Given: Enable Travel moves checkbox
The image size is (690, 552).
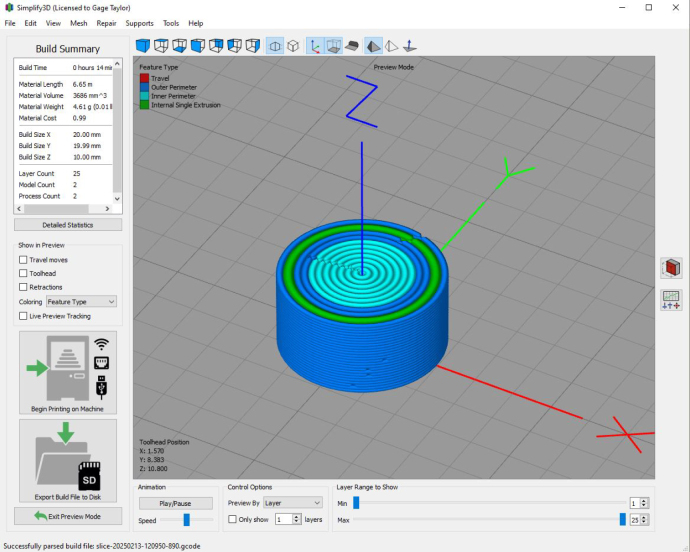Looking at the screenshot, I should tap(23, 260).
